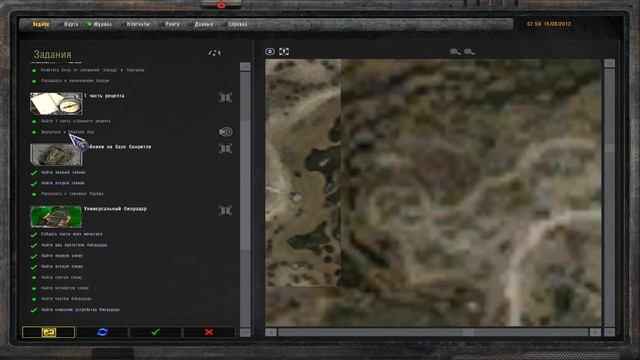Open the Контакты tab
Screen dimensions: 640x360
tap(138, 24)
